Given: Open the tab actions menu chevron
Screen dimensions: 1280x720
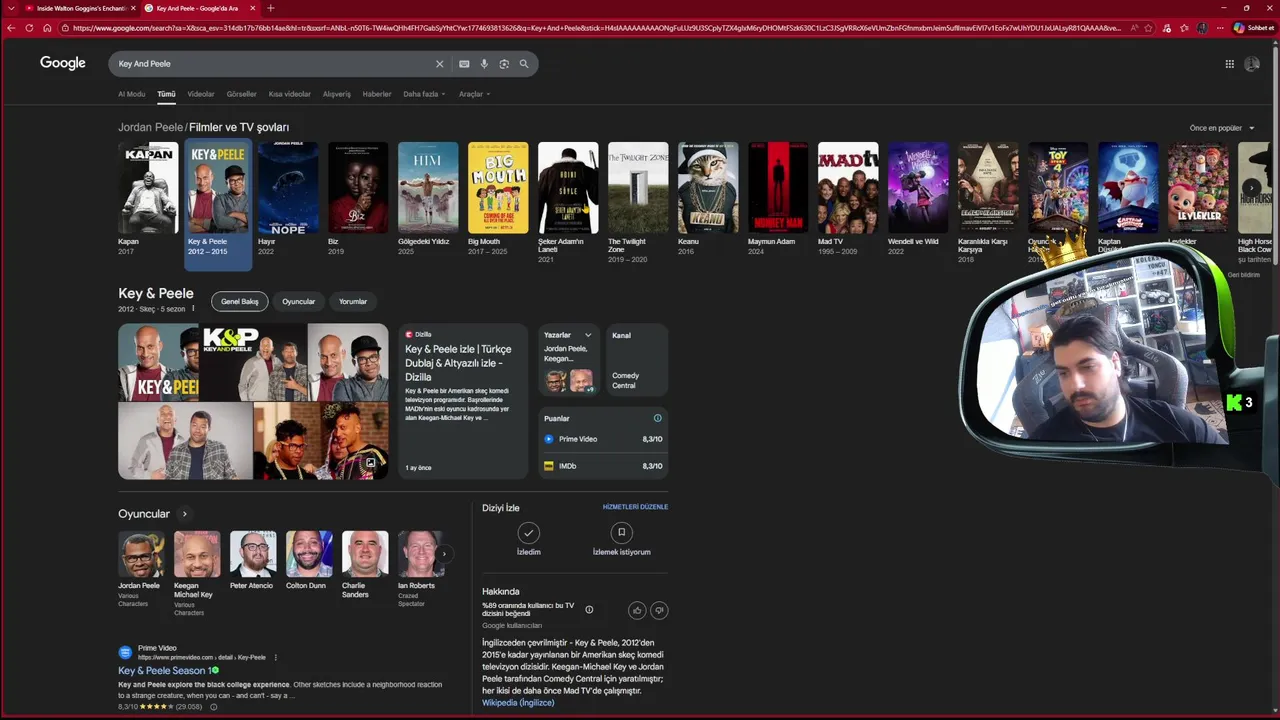Looking at the screenshot, I should pyautogui.click(x=11, y=8).
